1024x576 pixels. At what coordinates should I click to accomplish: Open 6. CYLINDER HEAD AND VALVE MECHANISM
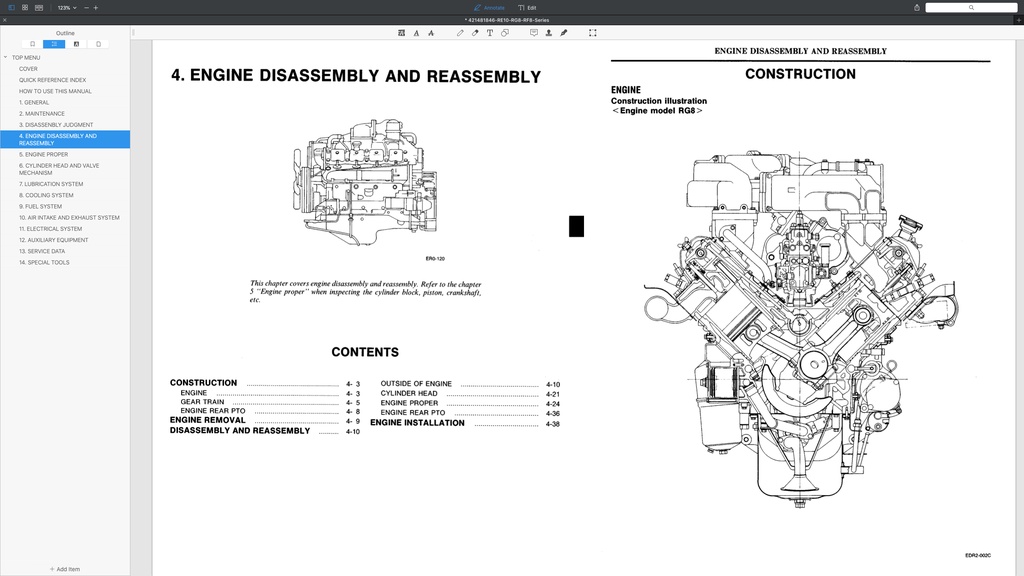59,169
